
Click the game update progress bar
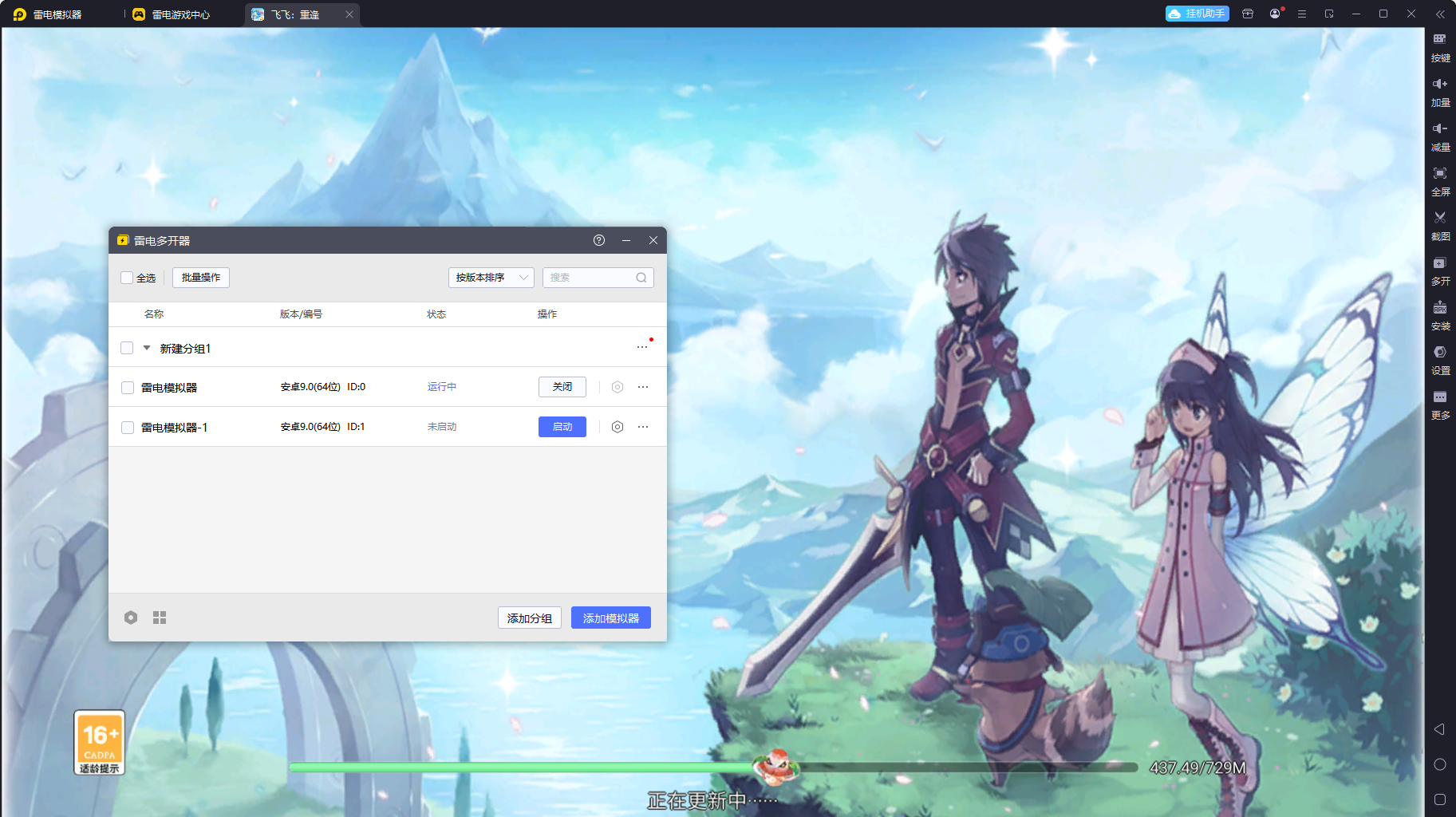coord(713,768)
